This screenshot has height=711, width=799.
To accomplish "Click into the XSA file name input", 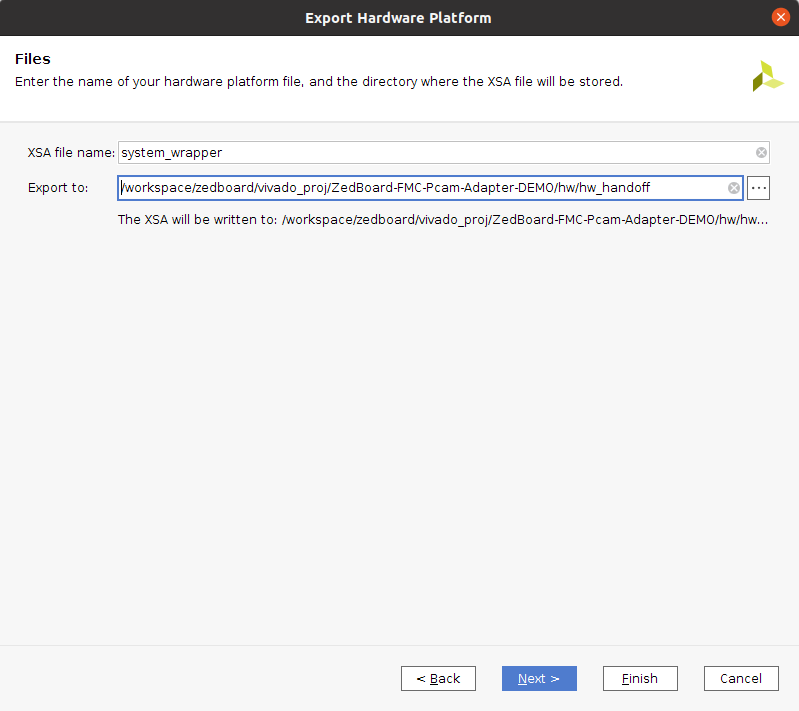I will [443, 152].
